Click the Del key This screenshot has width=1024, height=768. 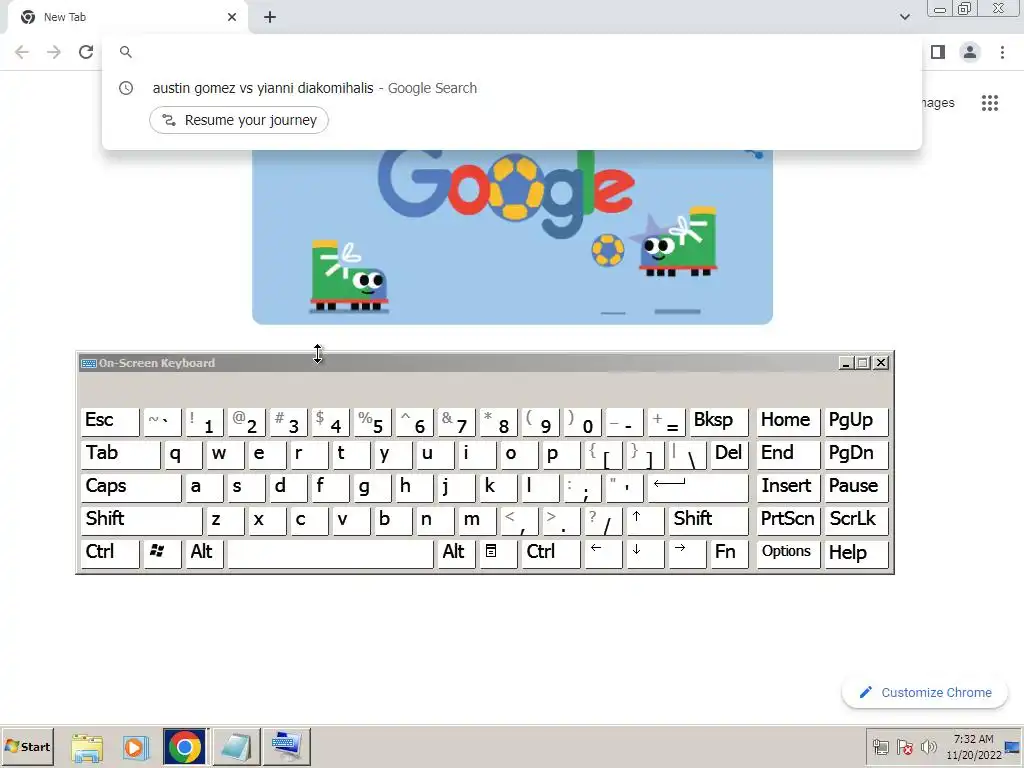click(729, 455)
